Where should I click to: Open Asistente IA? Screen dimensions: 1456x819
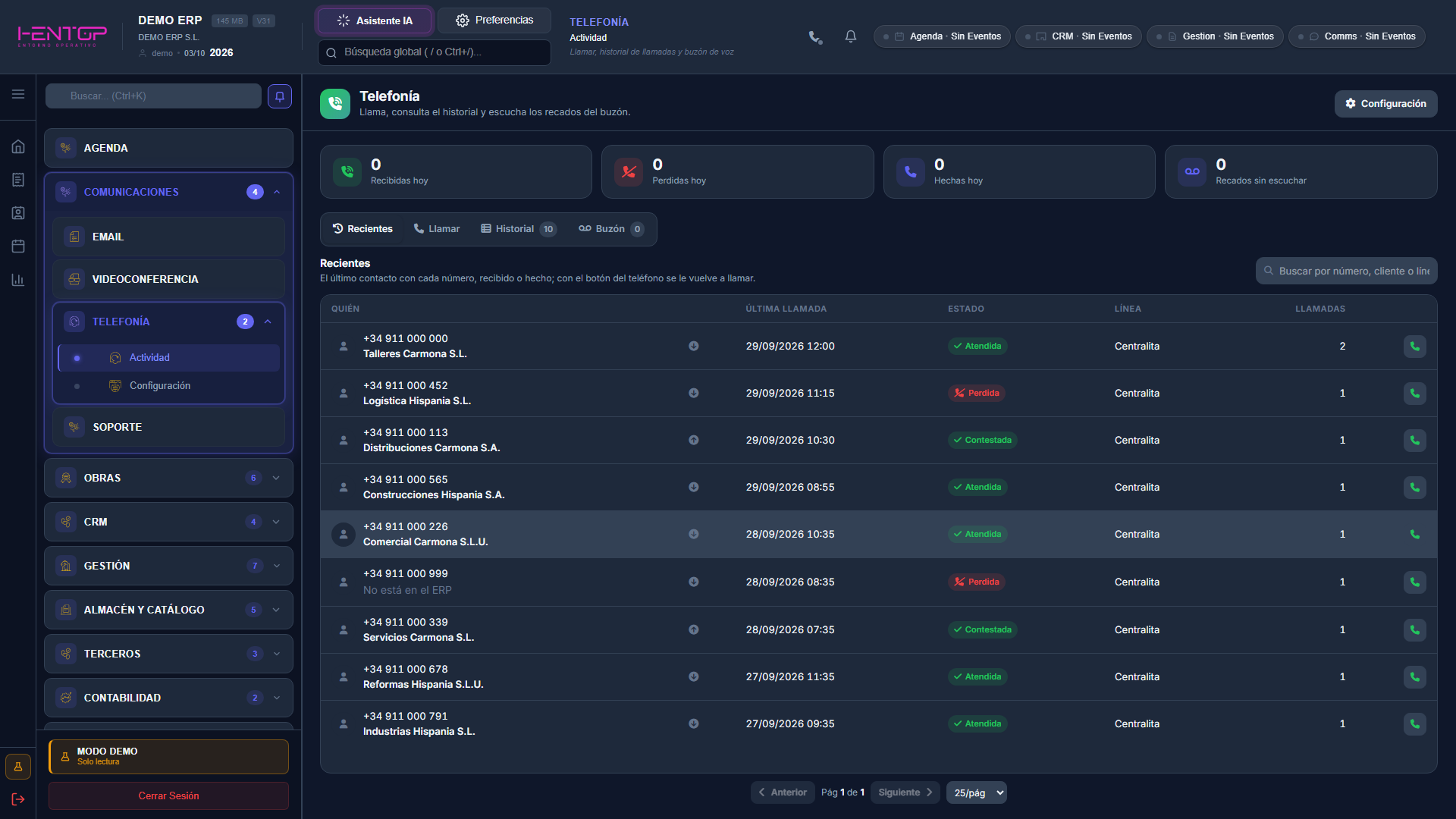(375, 21)
